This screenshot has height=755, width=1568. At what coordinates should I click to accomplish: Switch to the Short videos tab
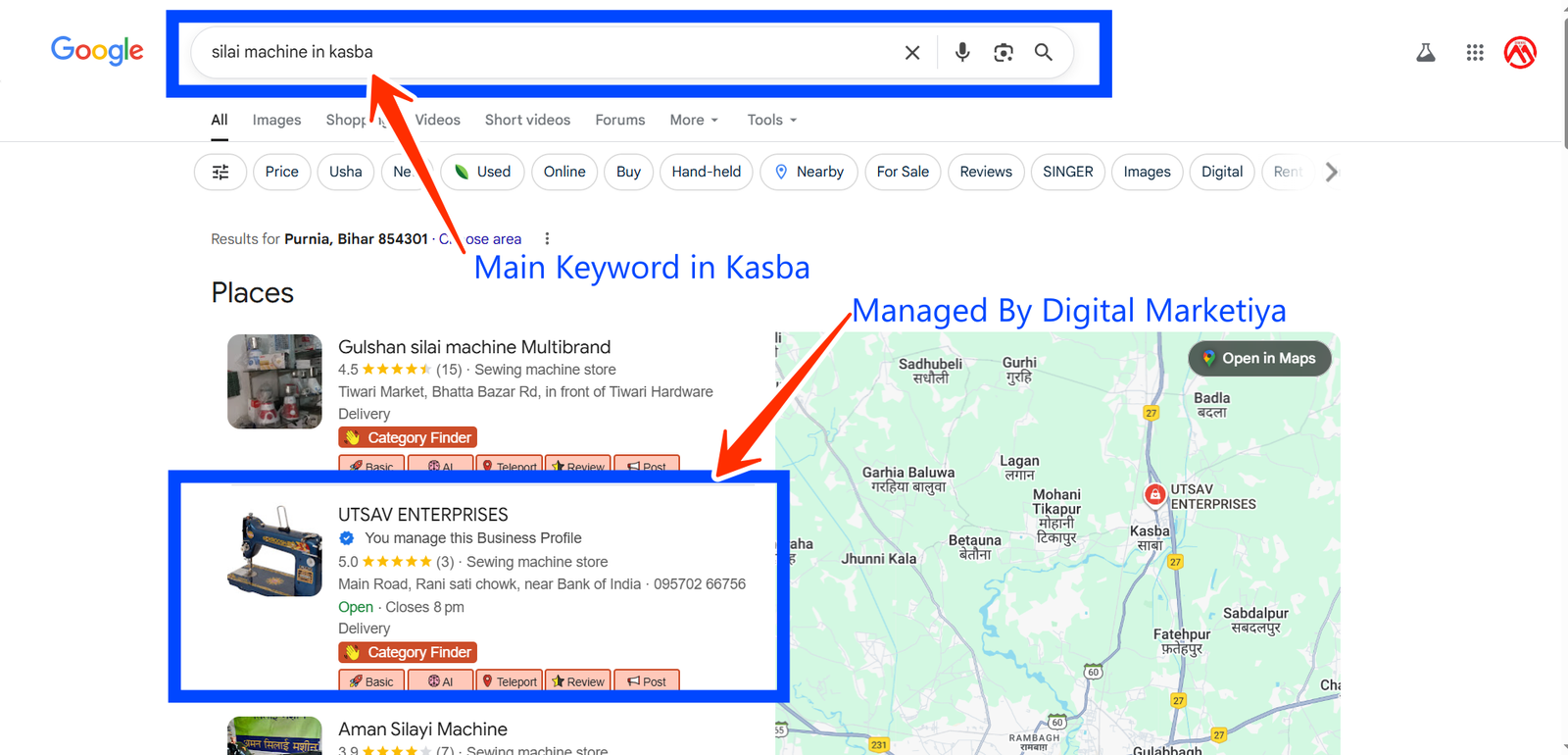click(527, 120)
